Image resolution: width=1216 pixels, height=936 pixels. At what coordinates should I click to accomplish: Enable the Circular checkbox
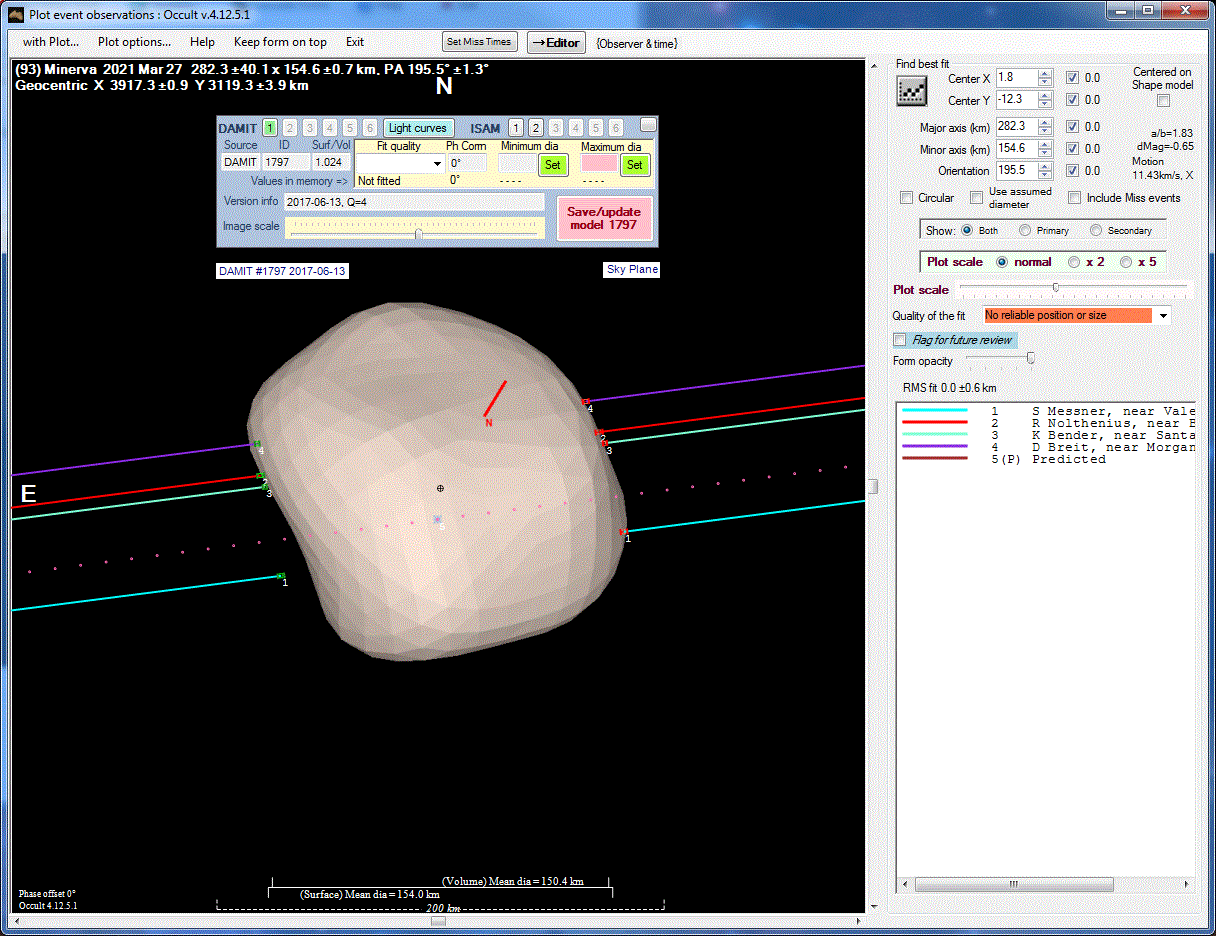906,198
